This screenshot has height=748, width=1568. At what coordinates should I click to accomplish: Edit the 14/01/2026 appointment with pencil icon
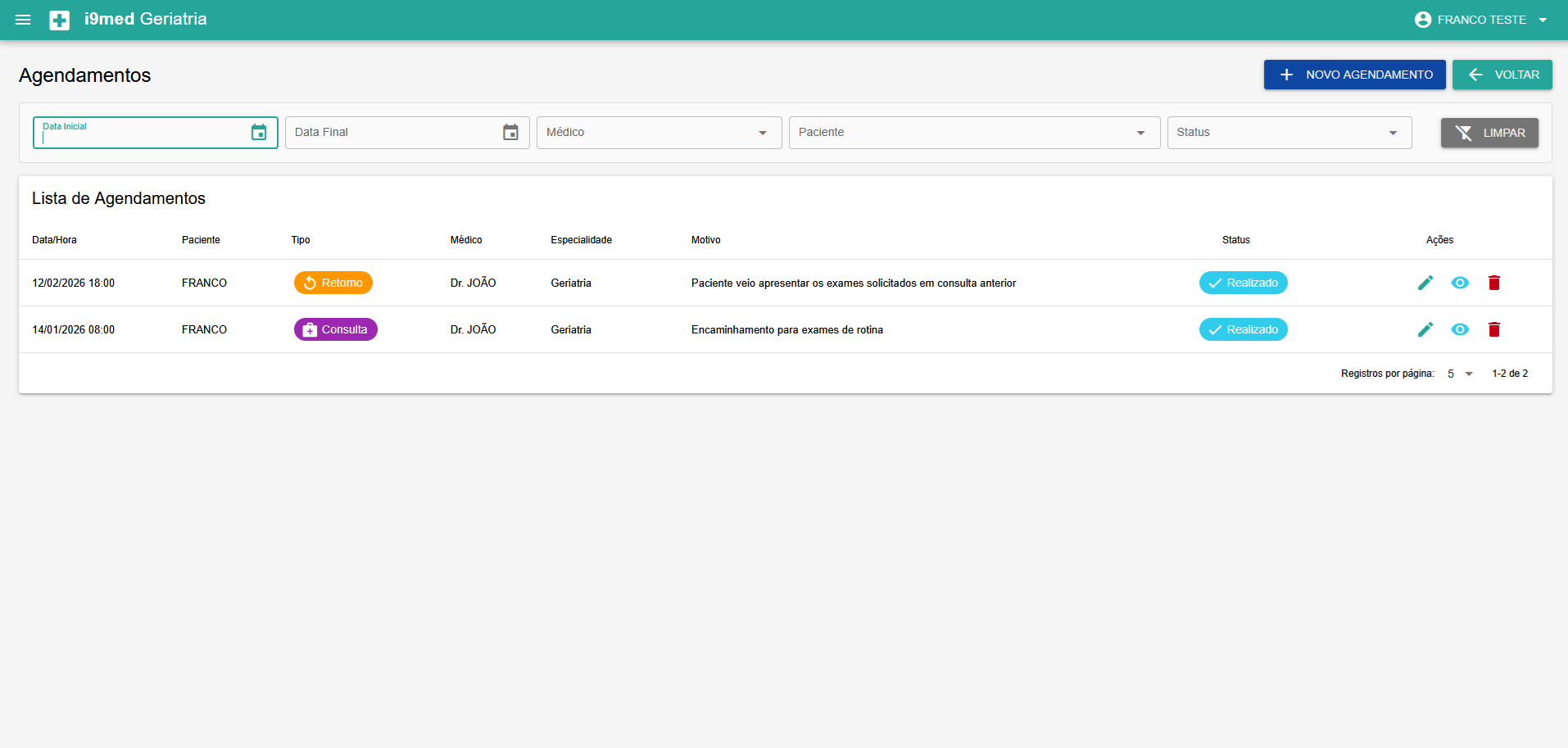(1425, 329)
